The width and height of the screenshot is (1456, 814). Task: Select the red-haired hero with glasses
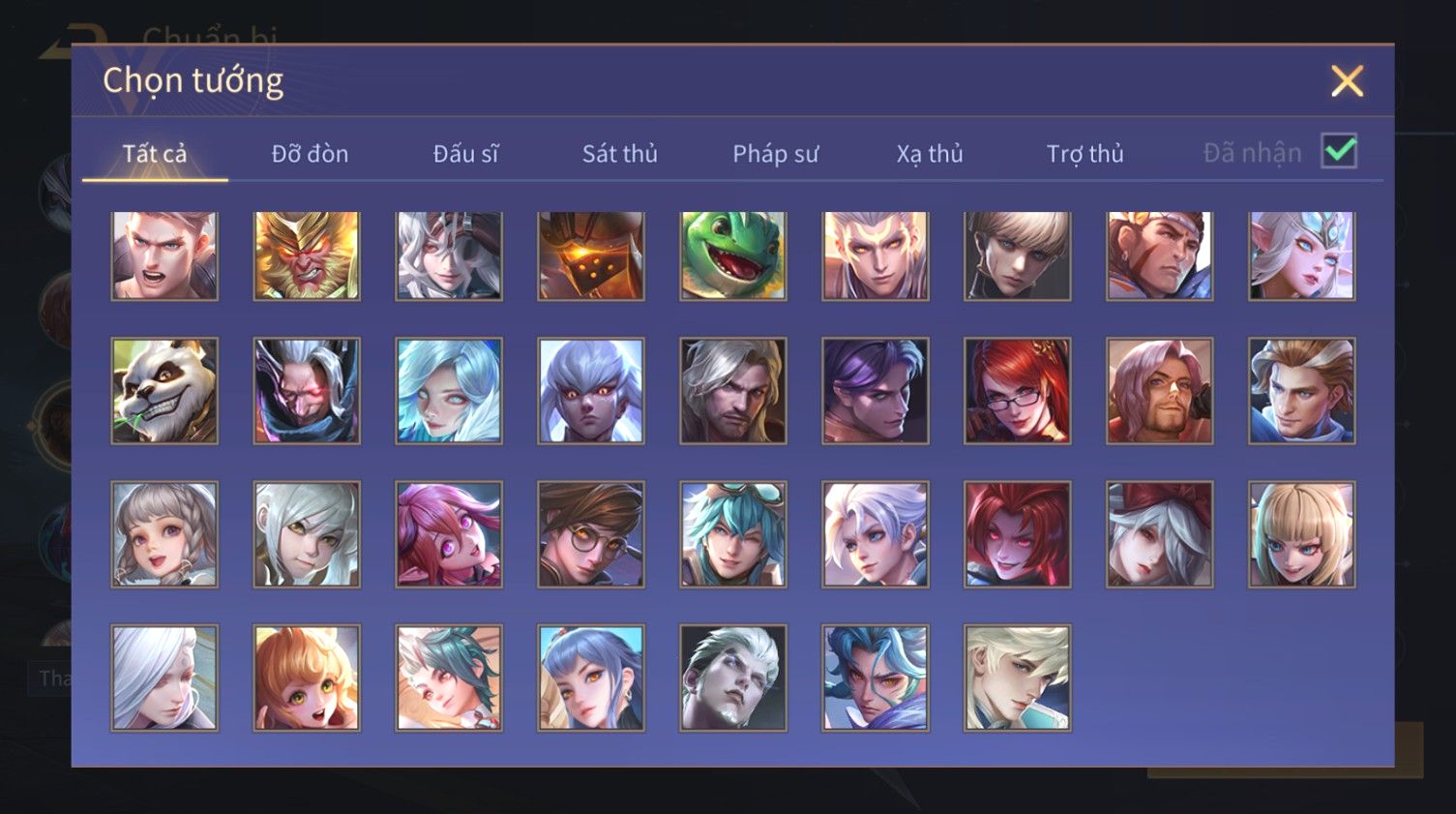coord(1018,391)
